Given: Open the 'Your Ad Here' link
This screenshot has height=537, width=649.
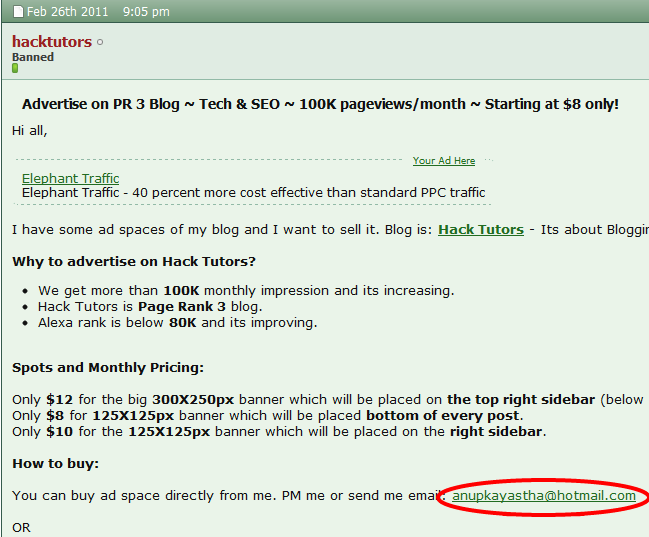Looking at the screenshot, I should pyautogui.click(x=444, y=161).
